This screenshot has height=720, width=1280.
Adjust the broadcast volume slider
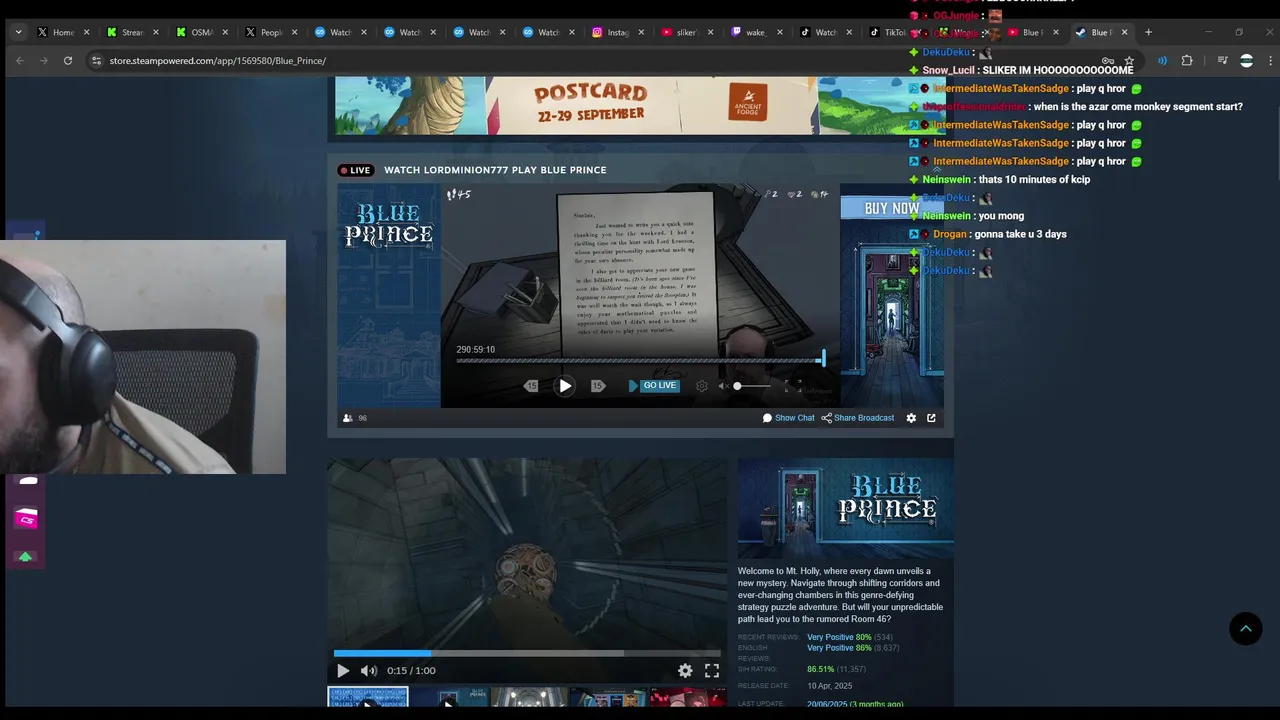pyautogui.click(x=753, y=386)
